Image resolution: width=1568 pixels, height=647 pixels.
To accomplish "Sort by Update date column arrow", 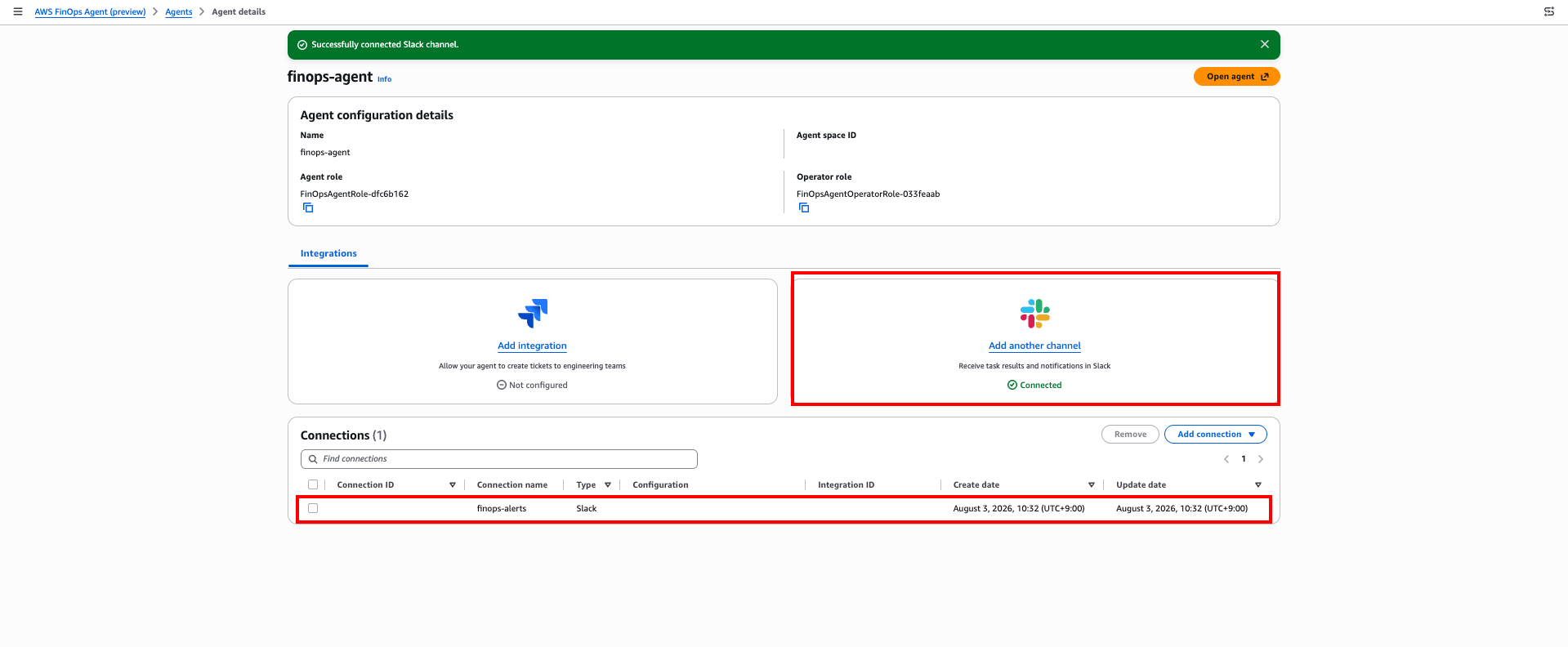I will click(1258, 485).
